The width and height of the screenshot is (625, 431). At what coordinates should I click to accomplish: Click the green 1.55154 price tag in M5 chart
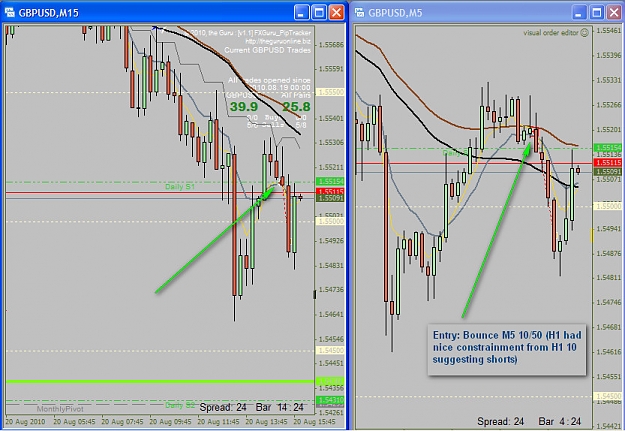coord(607,148)
